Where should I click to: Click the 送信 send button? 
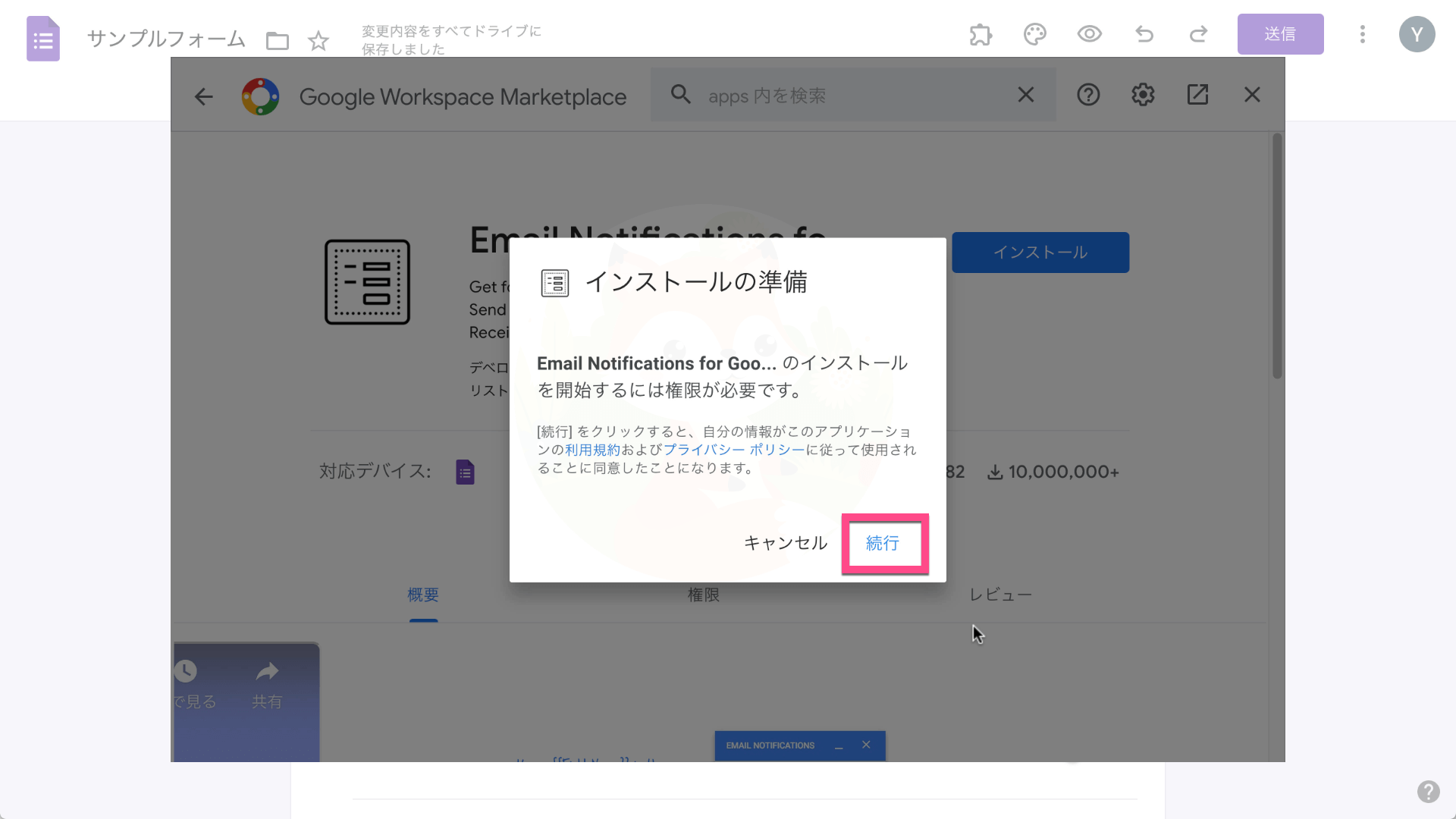pos(1280,34)
